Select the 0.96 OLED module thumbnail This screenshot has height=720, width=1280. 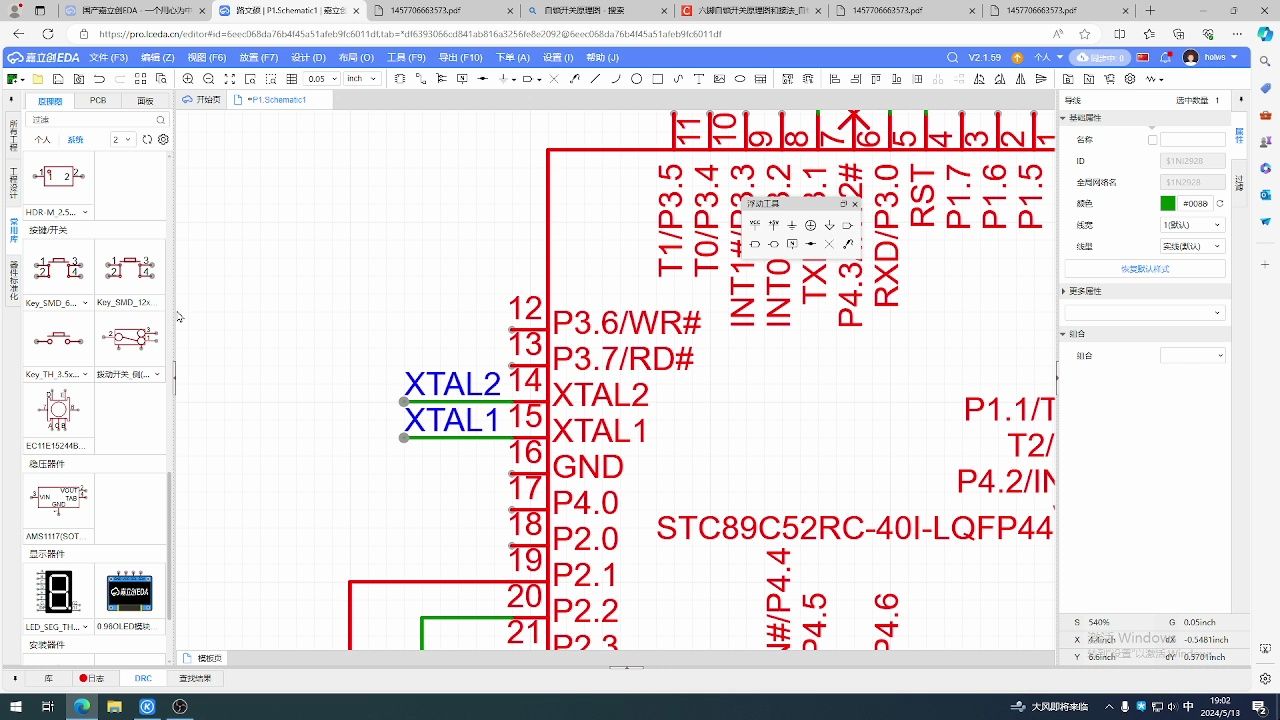coord(130,592)
